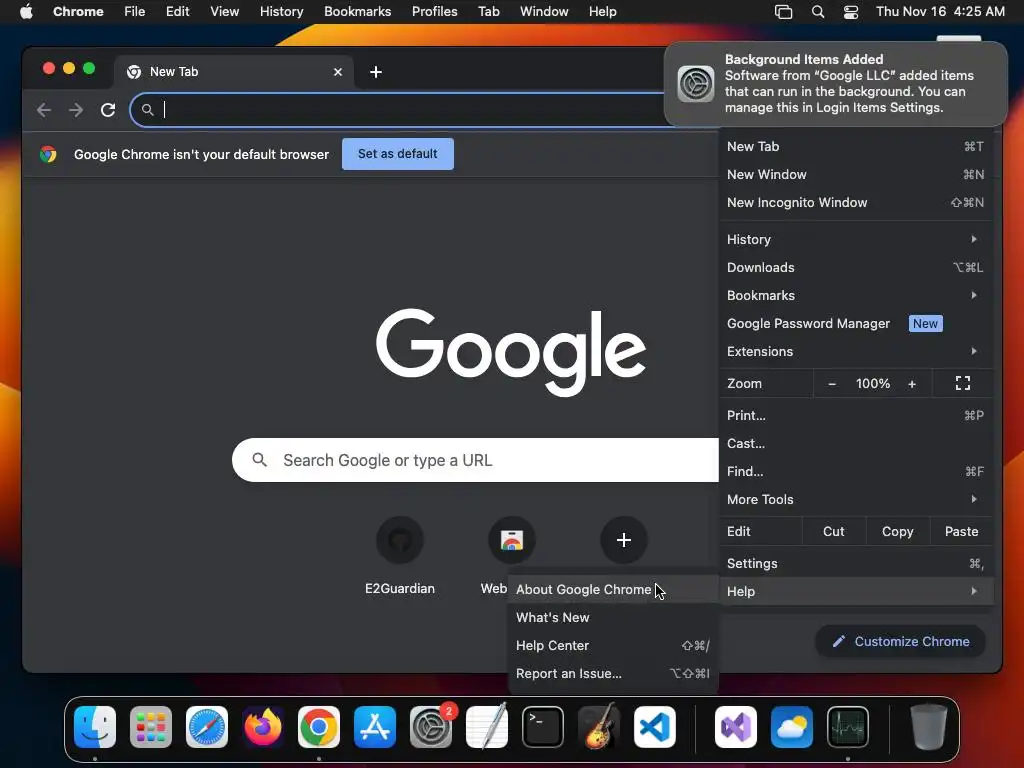Open a new tab with plus button
Viewport: 1024px width, 768px height.
(x=376, y=72)
